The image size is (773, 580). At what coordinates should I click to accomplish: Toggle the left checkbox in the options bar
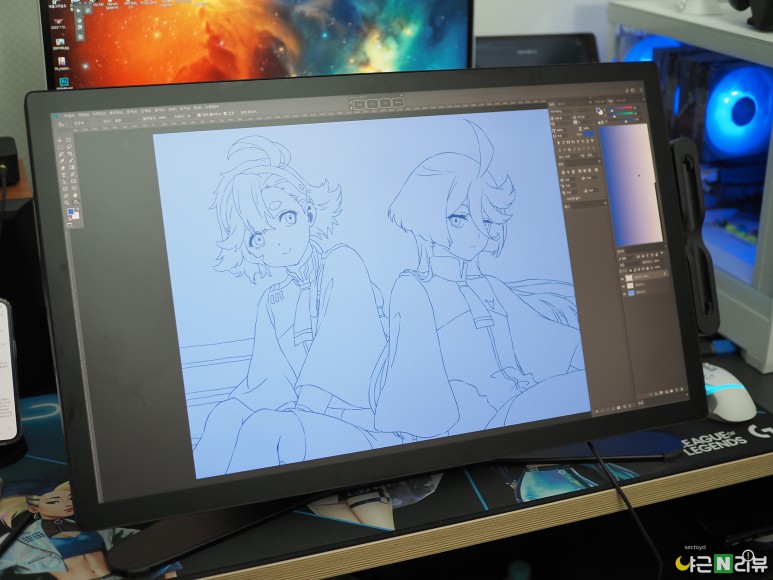click(199, 115)
